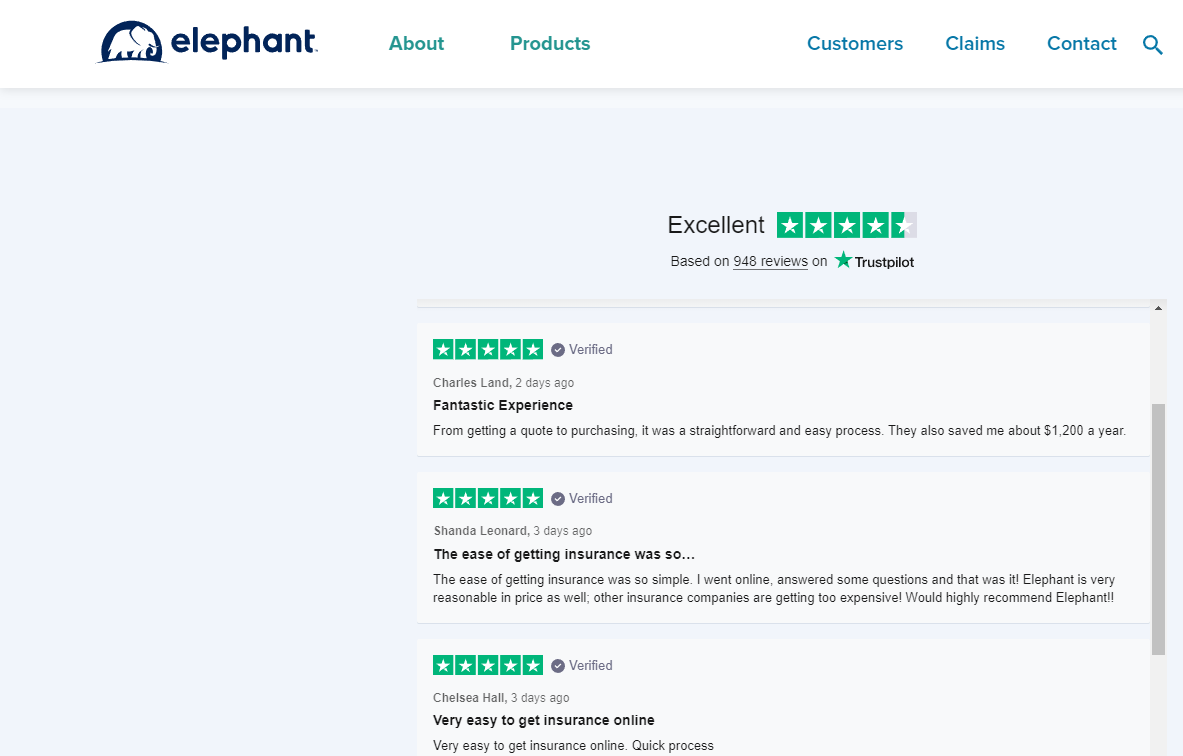Open the Contact page

1082,44
